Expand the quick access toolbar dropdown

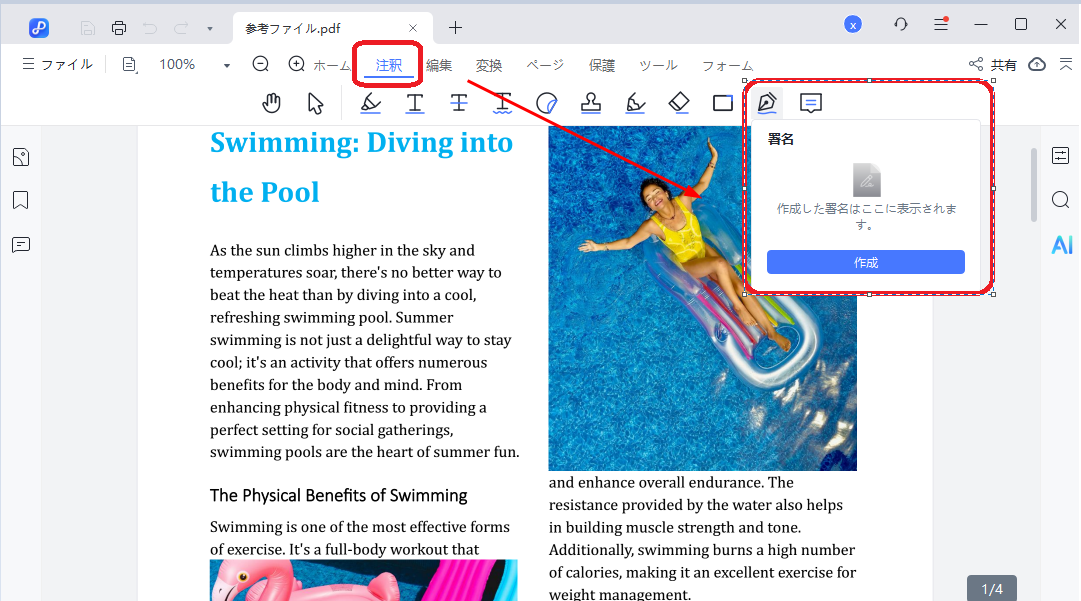210,28
